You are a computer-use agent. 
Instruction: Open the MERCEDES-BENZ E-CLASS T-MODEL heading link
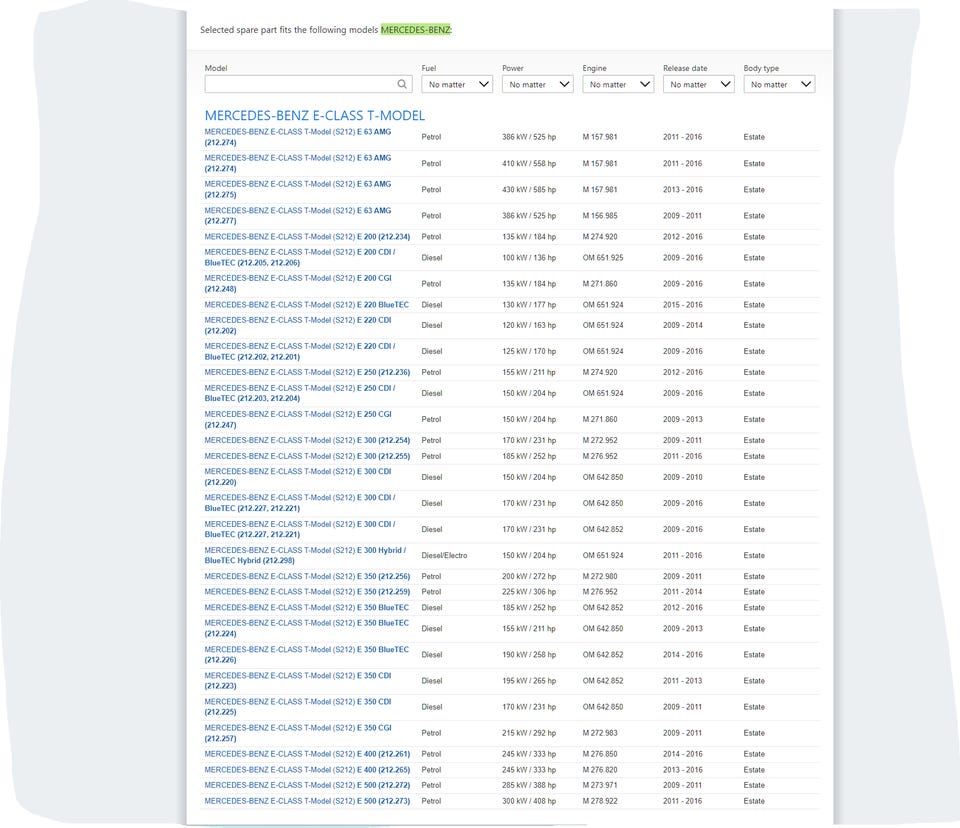(x=314, y=115)
